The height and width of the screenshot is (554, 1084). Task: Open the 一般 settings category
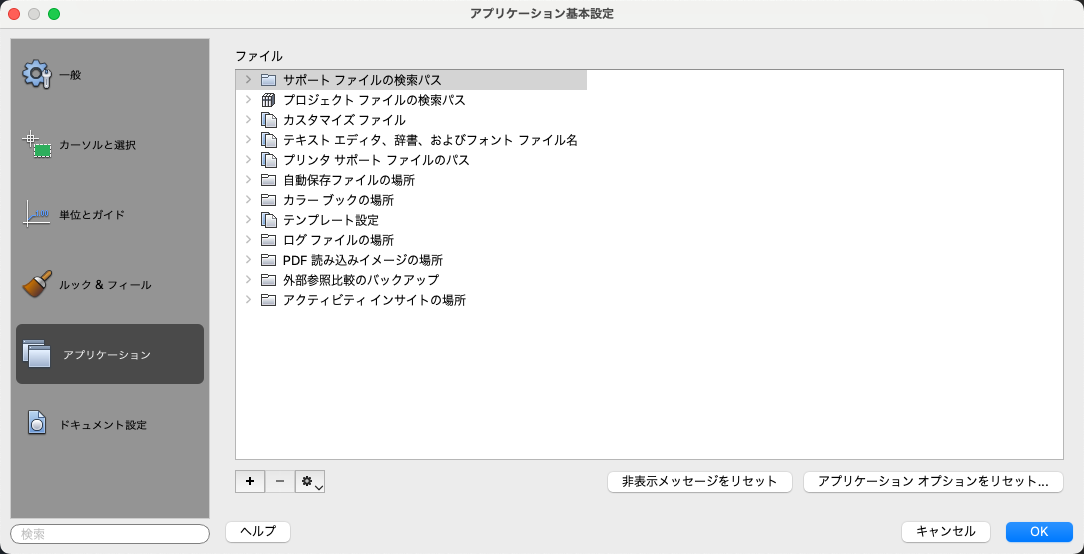point(110,75)
